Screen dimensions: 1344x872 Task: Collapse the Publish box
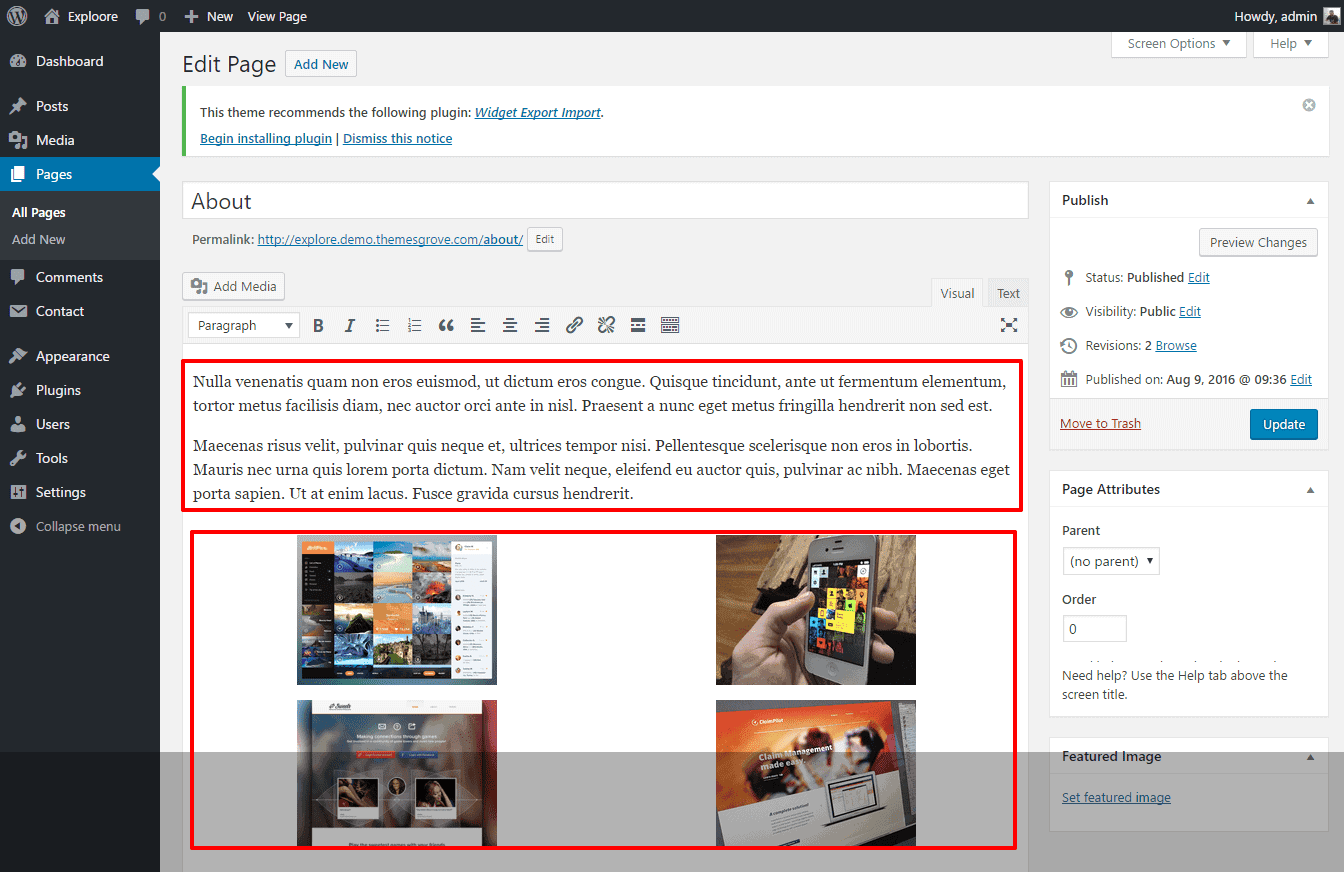point(1310,201)
